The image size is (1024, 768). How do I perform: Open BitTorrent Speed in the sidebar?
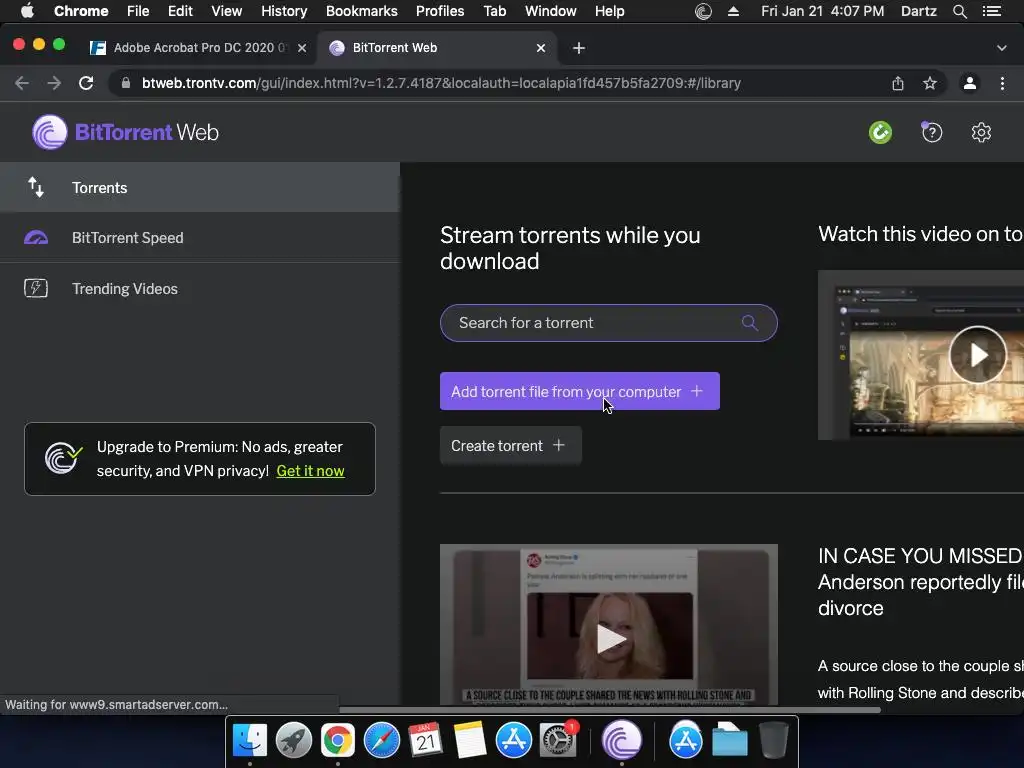click(200, 238)
